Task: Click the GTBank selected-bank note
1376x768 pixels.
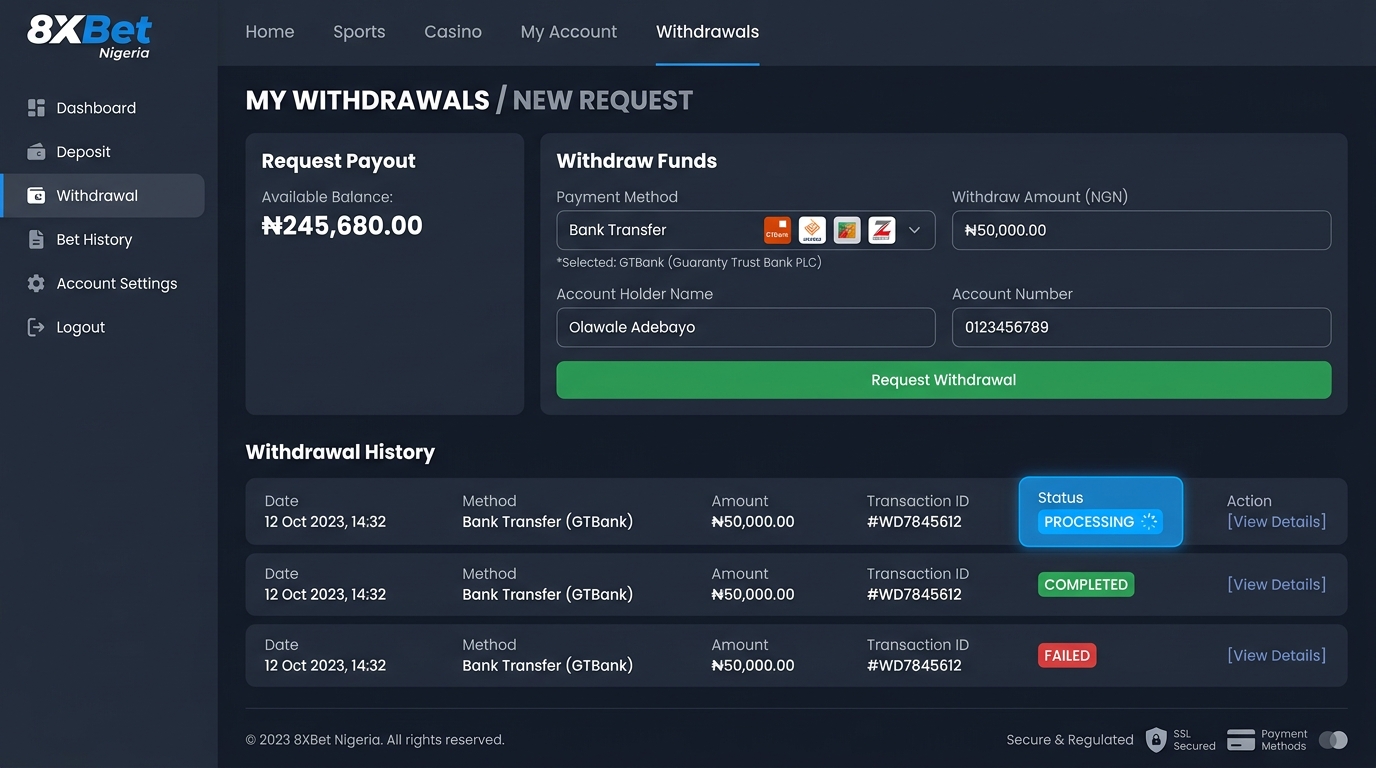Action: (x=689, y=263)
